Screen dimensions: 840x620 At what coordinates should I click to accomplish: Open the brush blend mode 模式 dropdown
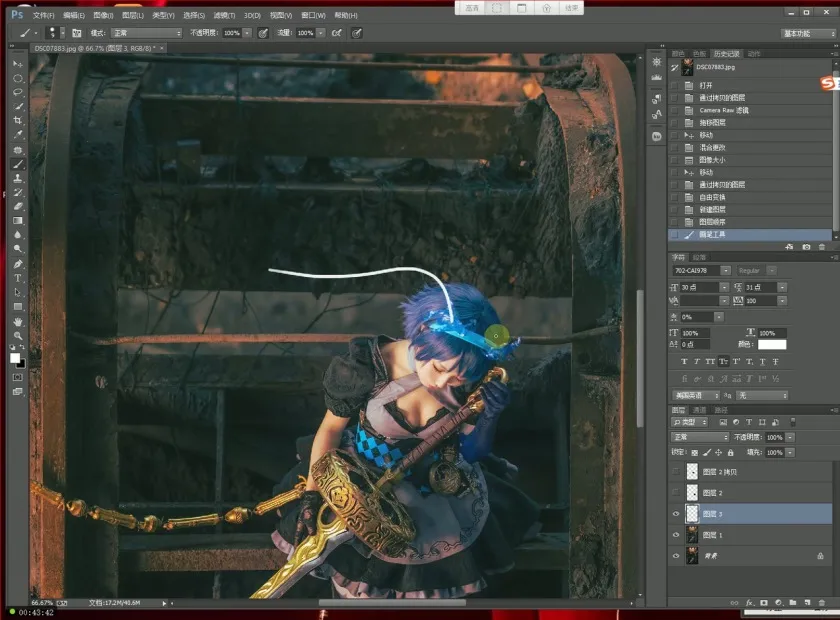147,33
